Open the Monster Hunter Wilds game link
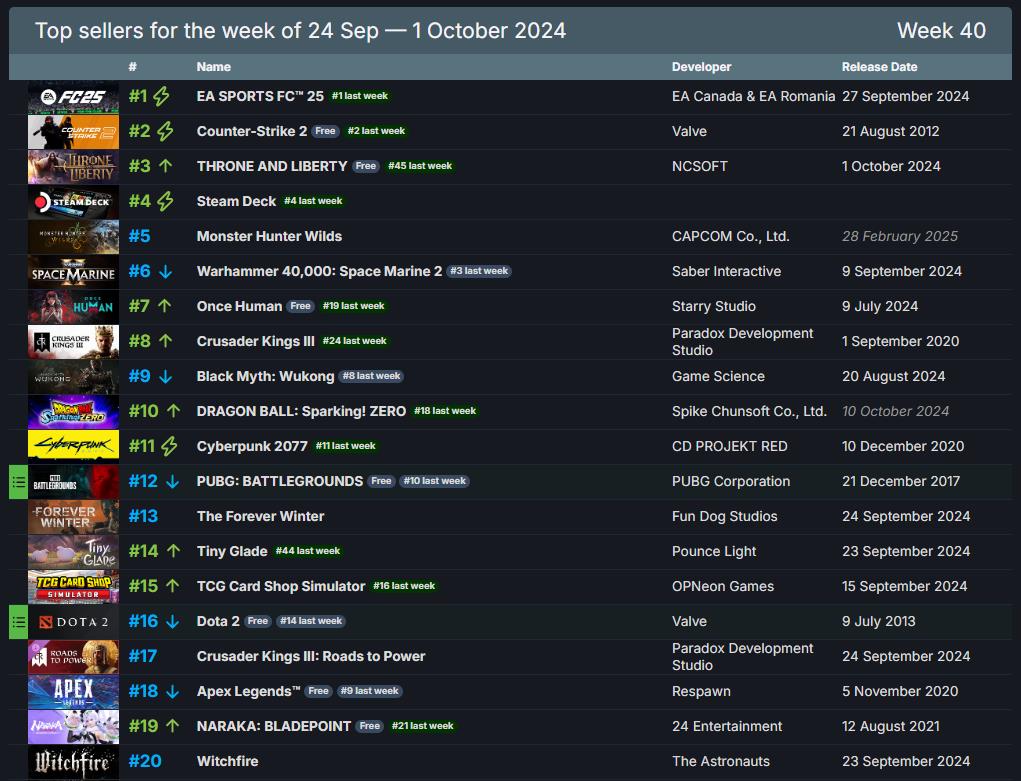This screenshot has width=1021, height=781. pyautogui.click(x=269, y=236)
